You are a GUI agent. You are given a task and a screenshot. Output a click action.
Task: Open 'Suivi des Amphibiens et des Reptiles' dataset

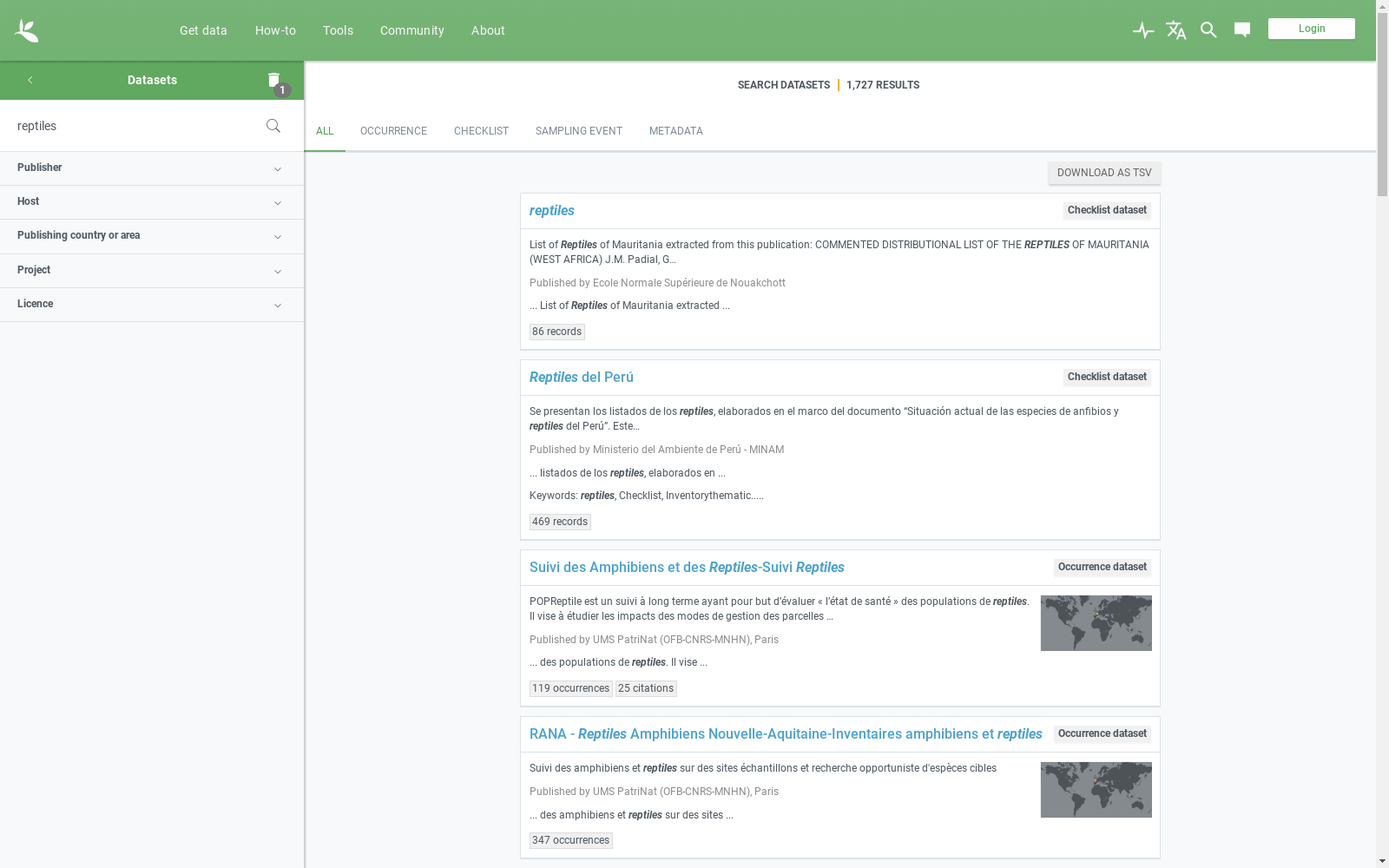(x=687, y=568)
